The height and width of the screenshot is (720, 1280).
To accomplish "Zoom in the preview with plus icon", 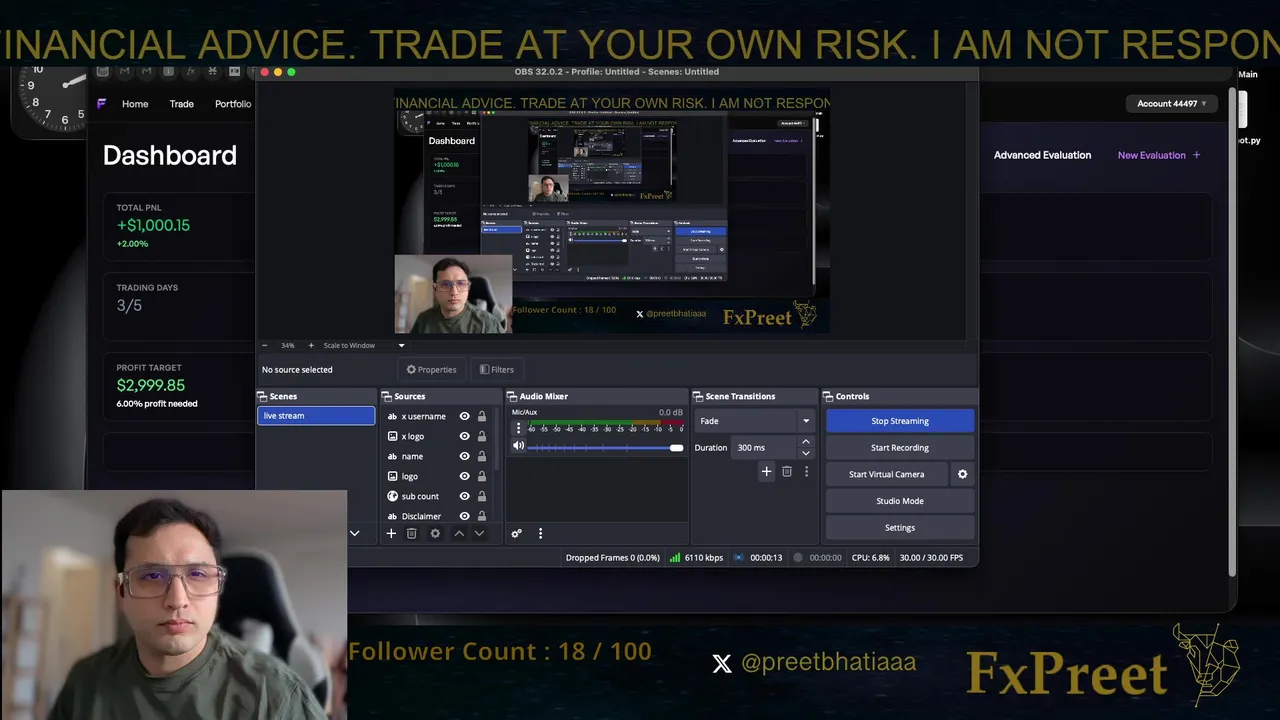I will click(311, 346).
